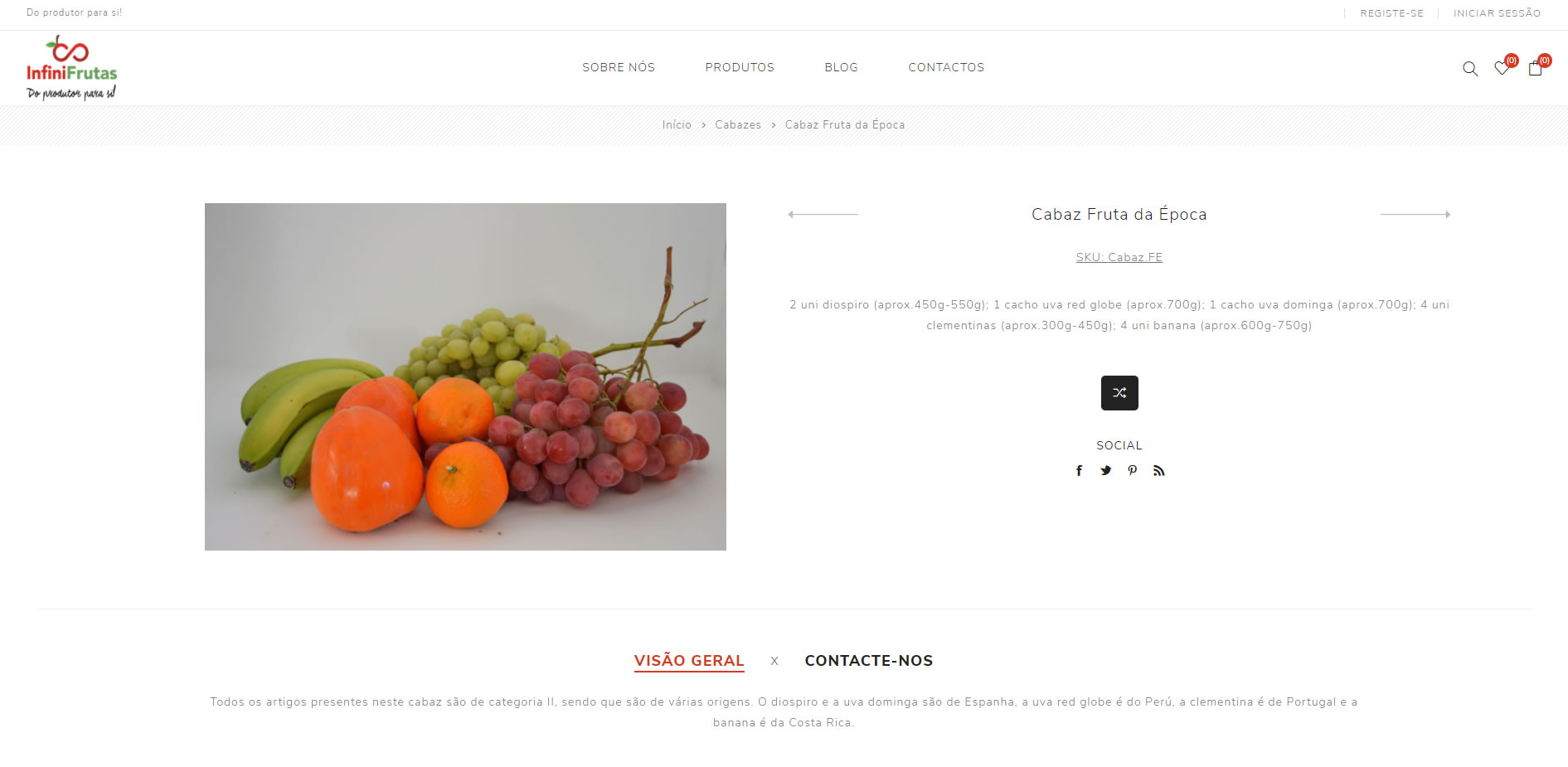Click the Registe-se link
1568x767 pixels.
coord(1391,13)
